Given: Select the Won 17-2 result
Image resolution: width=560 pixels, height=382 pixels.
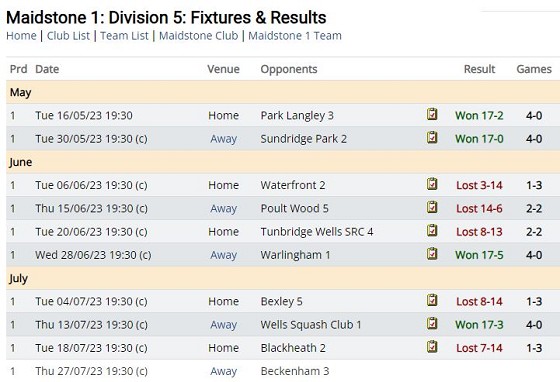Looking at the screenshot, I should click(479, 116).
